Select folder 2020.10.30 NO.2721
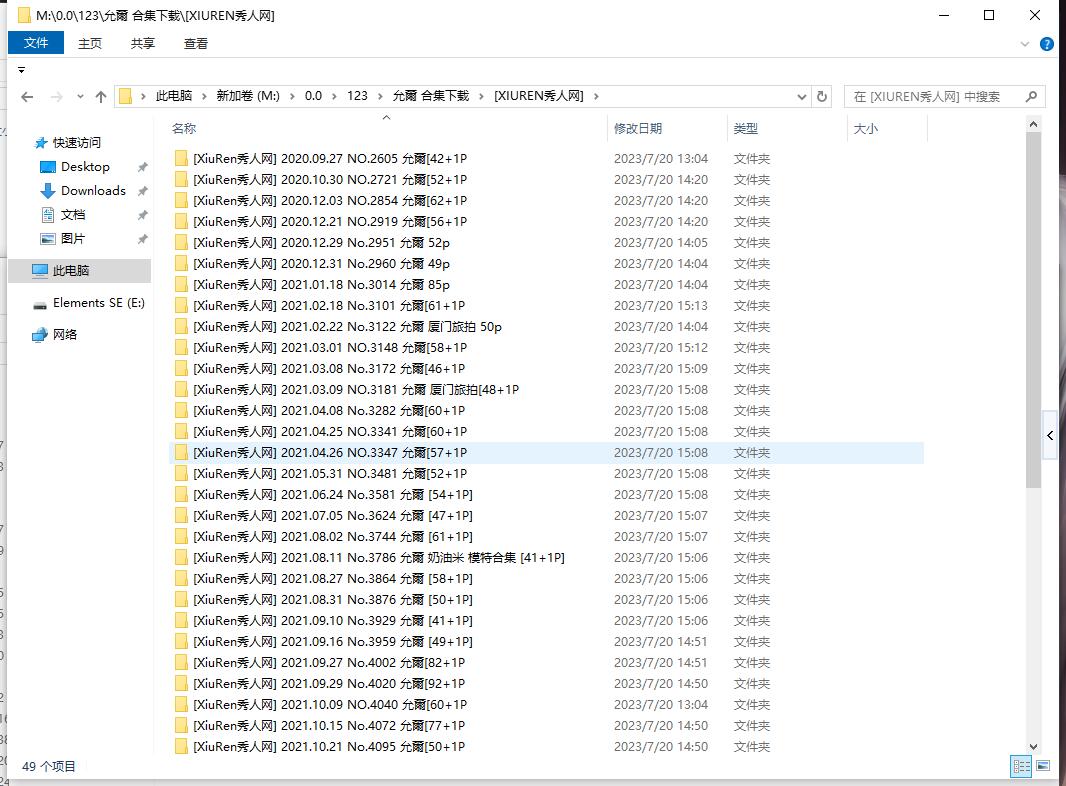 (330, 180)
